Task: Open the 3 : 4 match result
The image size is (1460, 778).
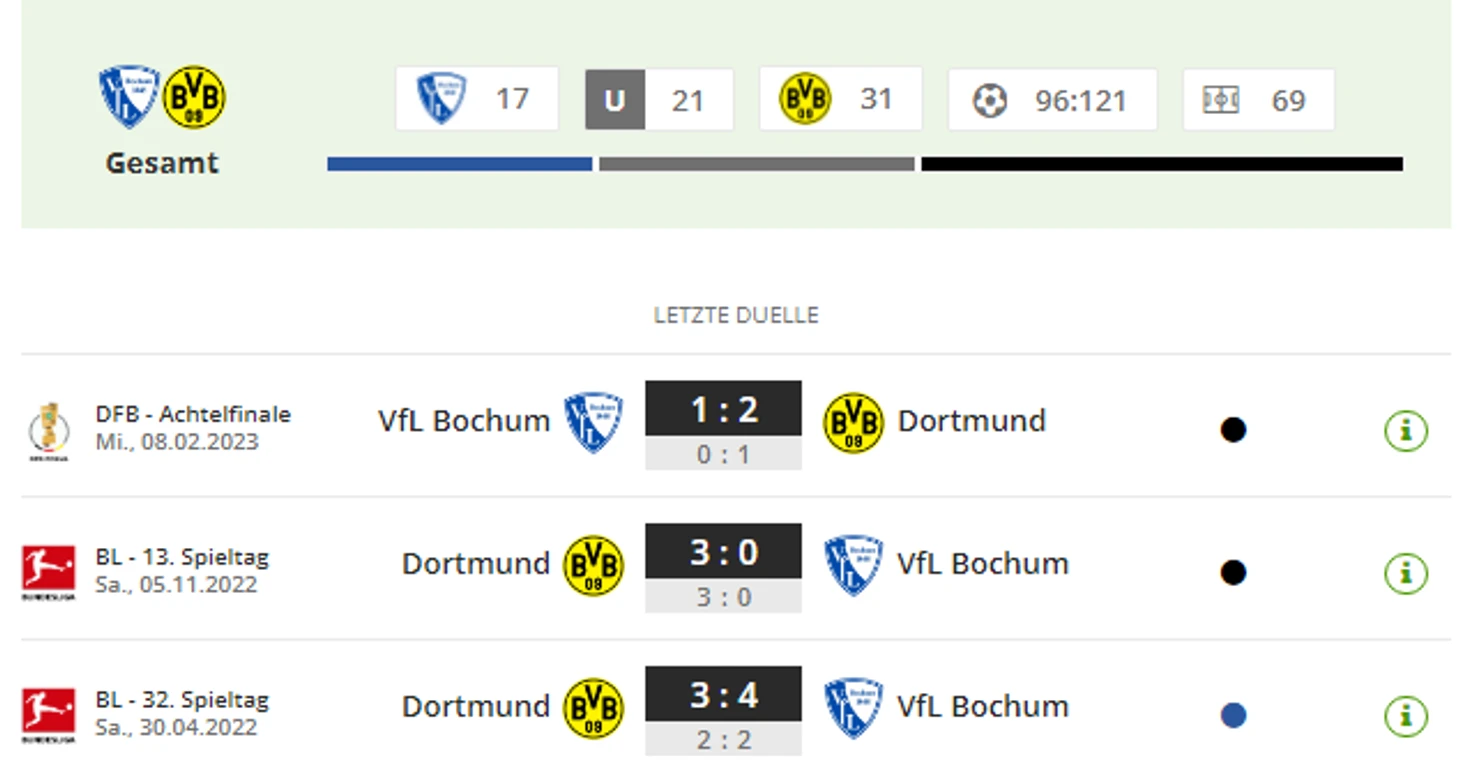Action: click(x=723, y=695)
